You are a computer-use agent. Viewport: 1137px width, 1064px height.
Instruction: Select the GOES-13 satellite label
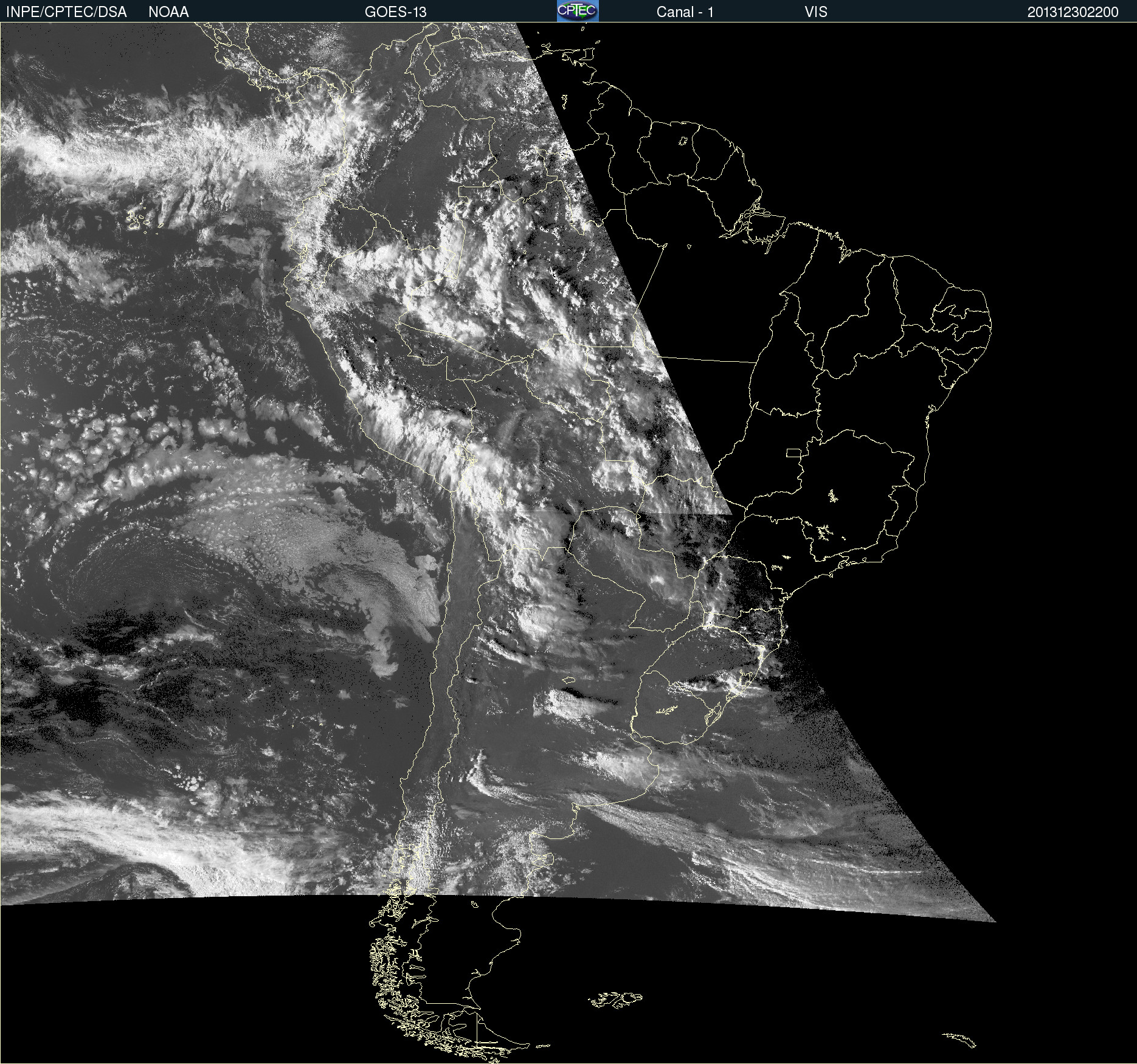click(396, 12)
